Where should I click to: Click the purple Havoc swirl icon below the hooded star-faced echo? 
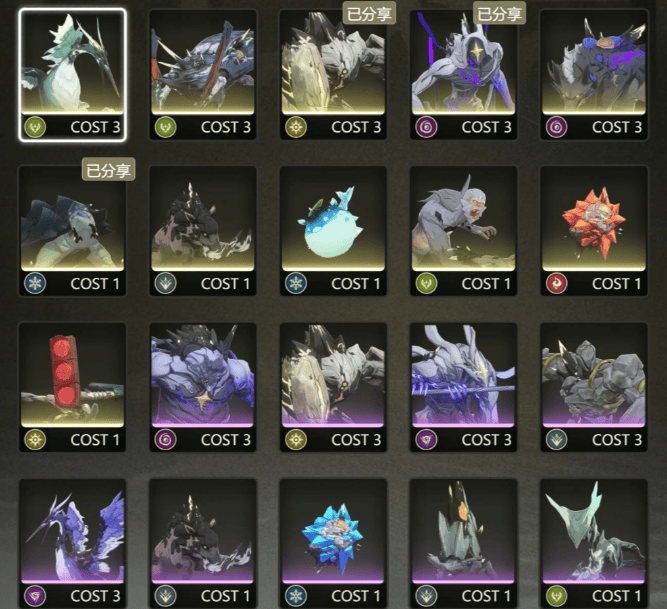click(x=426, y=127)
